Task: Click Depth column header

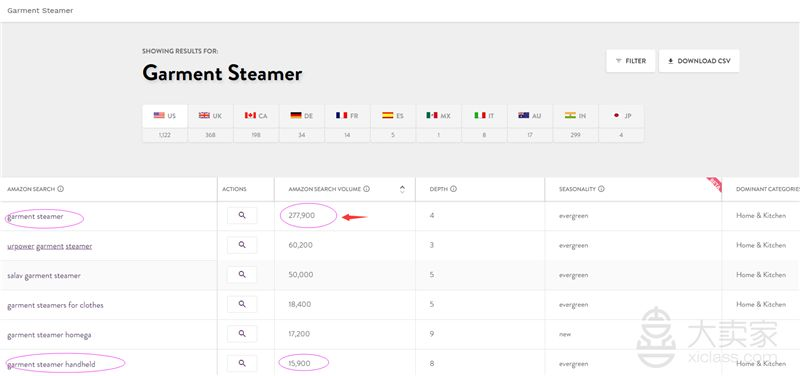Action: [x=438, y=189]
